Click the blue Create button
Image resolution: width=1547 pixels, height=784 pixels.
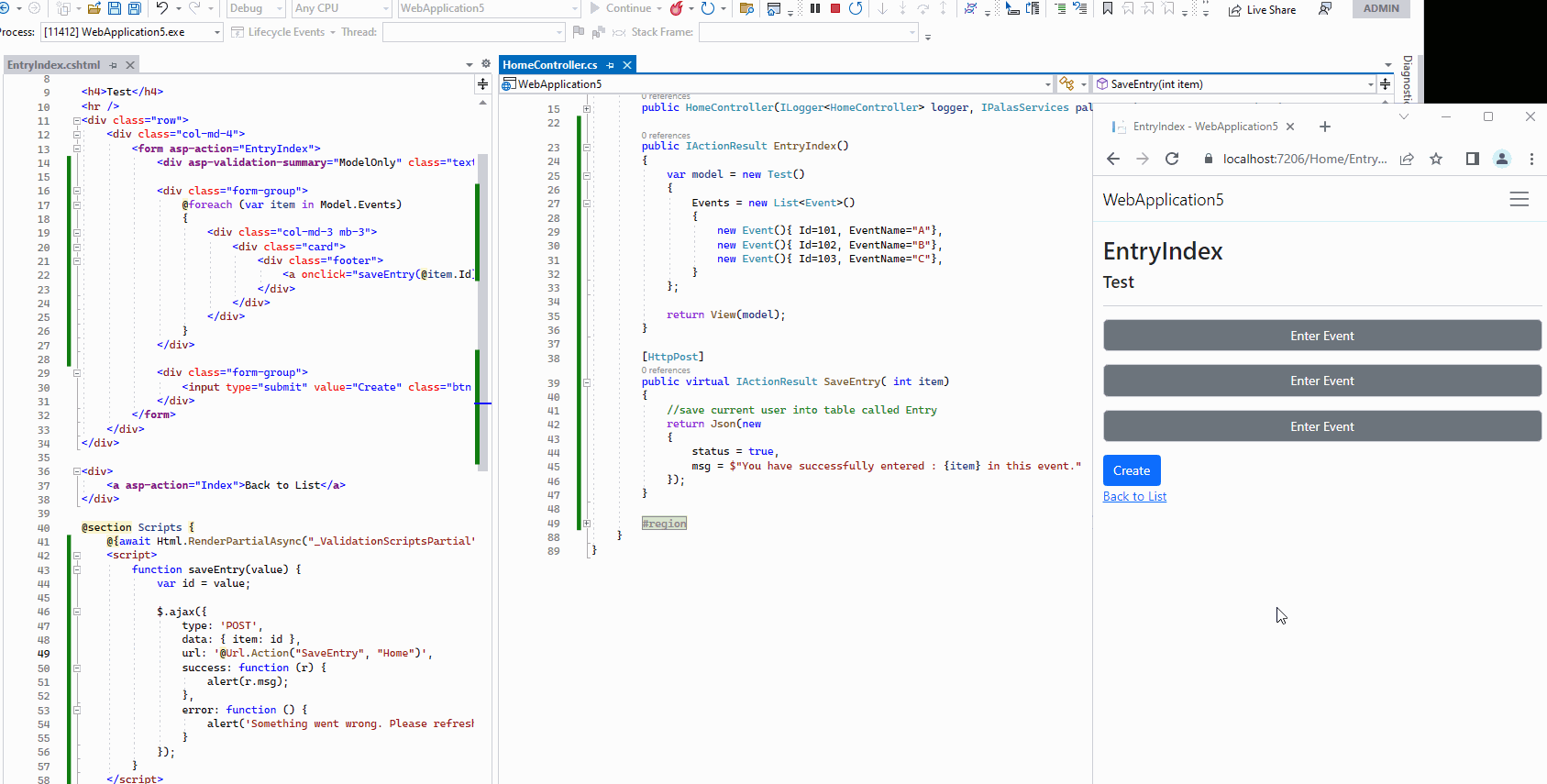click(1132, 470)
